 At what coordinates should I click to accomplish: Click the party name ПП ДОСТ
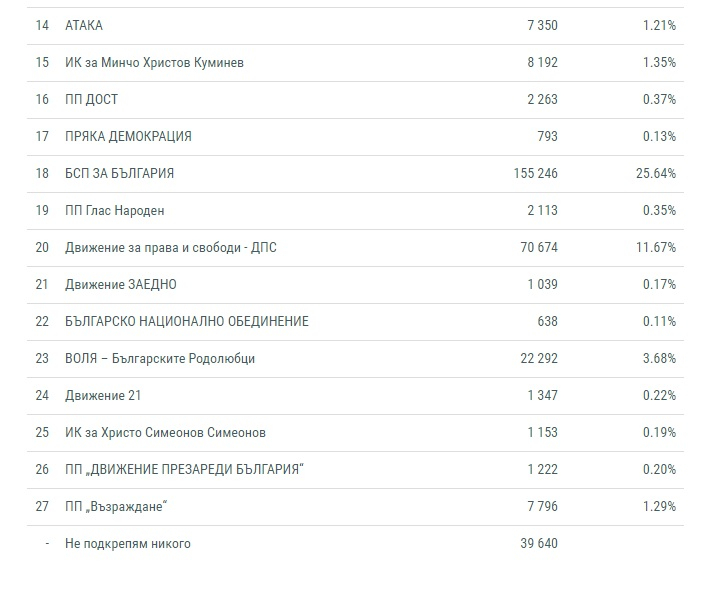[91, 99]
